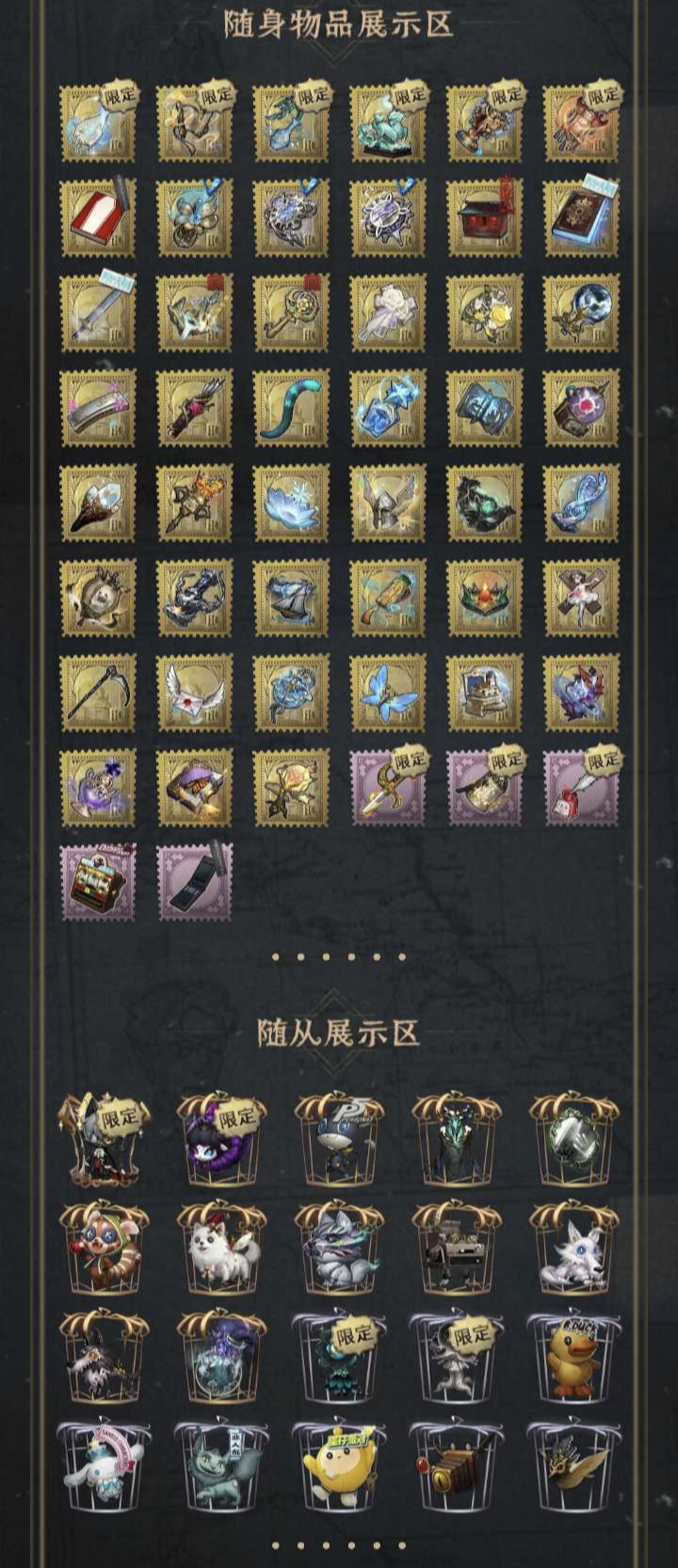Select the scythe accessory stamp
The width and height of the screenshot is (678, 1568).
[x=98, y=693]
